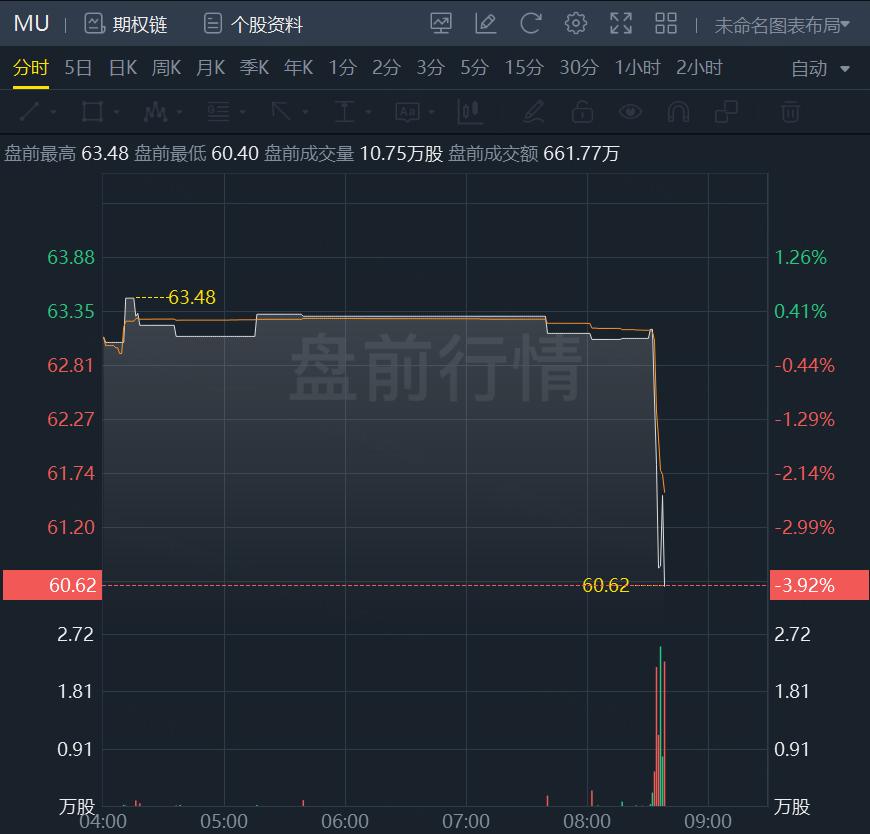Select the 5分 five-minute interval tab
870x834 pixels.
coord(474,68)
